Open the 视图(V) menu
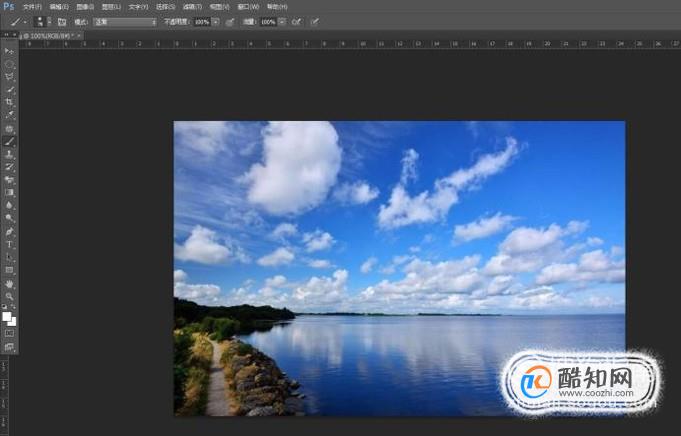Screen dimensions: 681x436 pos(219,7)
